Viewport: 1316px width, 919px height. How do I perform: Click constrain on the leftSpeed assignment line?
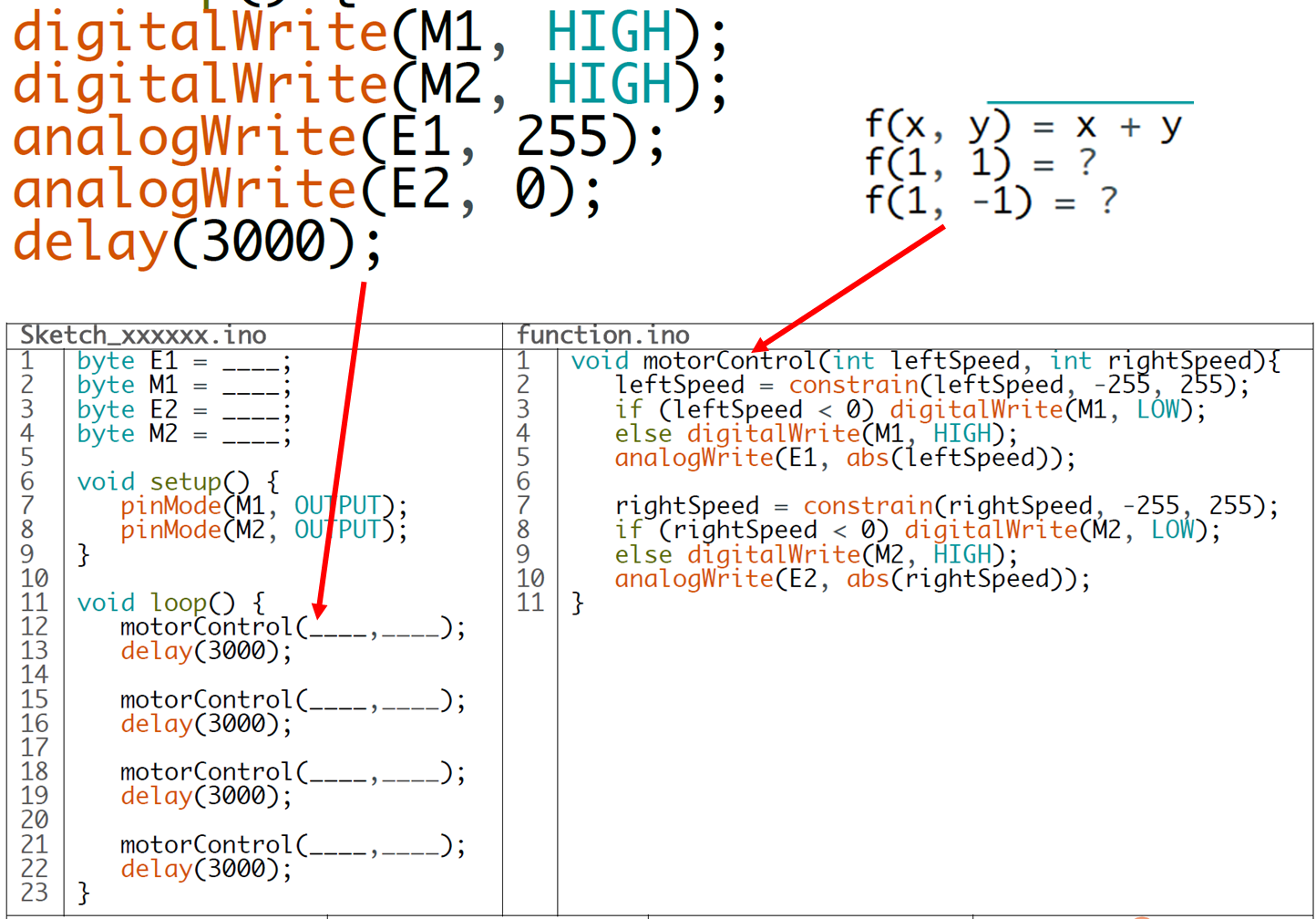pyautogui.click(x=853, y=386)
